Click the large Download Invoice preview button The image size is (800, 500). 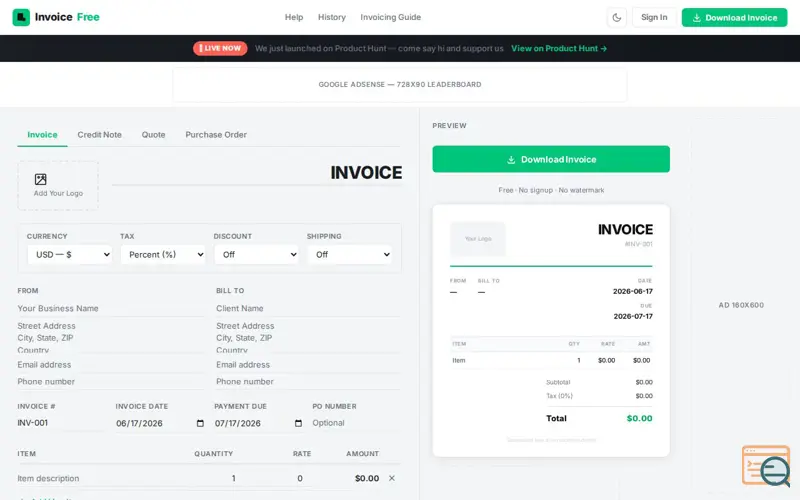[x=551, y=159]
